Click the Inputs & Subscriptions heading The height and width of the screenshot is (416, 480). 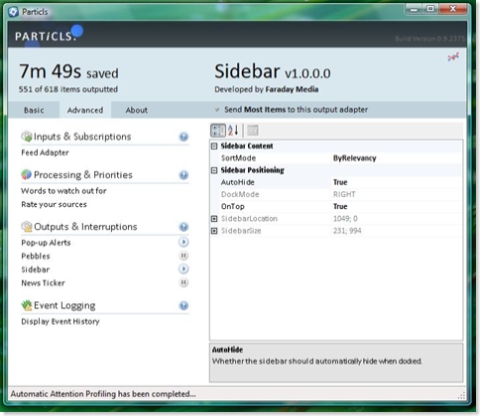82,137
